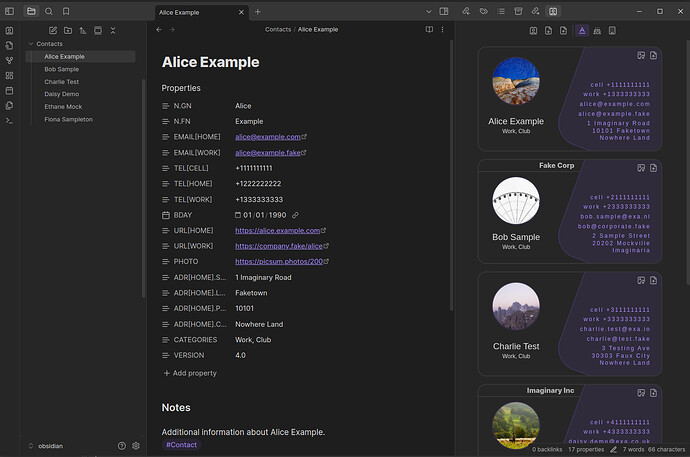This screenshot has height=457, width=690.
Task: Navigate back with the left arrow
Action: tap(159, 29)
